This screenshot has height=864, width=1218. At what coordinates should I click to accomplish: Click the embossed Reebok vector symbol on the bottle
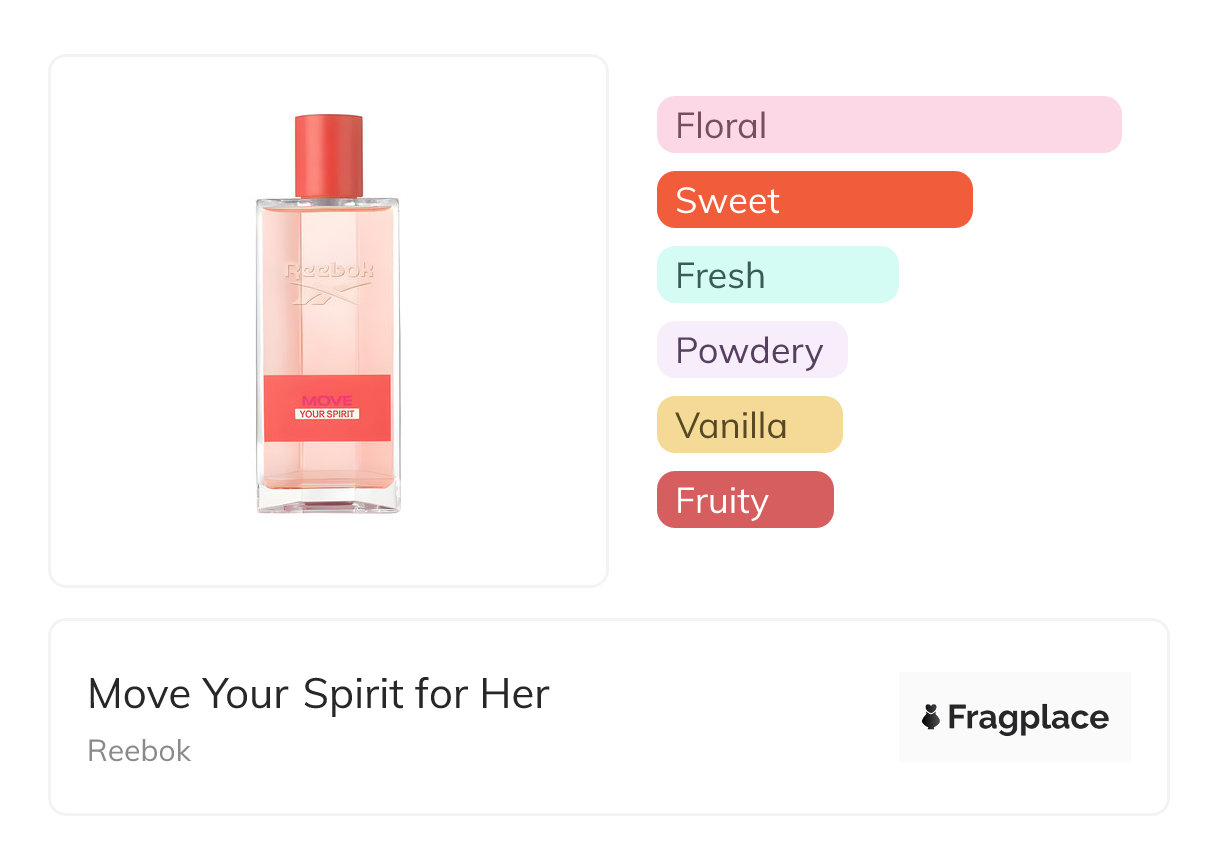(328, 292)
